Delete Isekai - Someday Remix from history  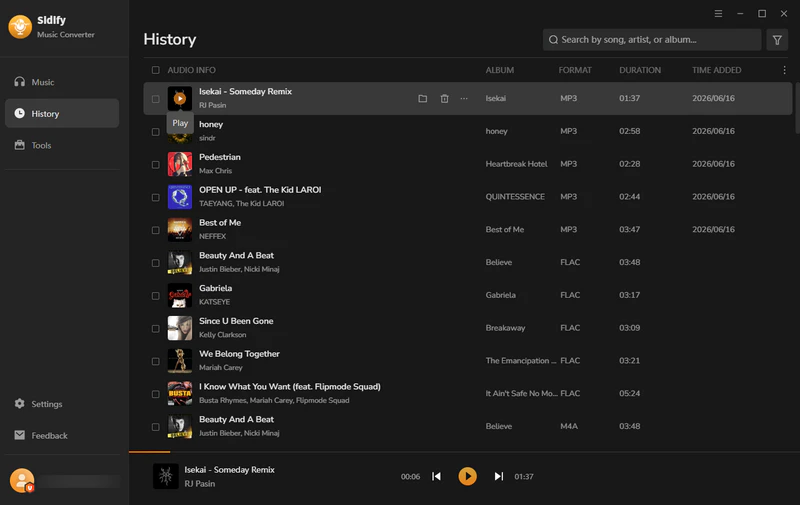coord(444,98)
